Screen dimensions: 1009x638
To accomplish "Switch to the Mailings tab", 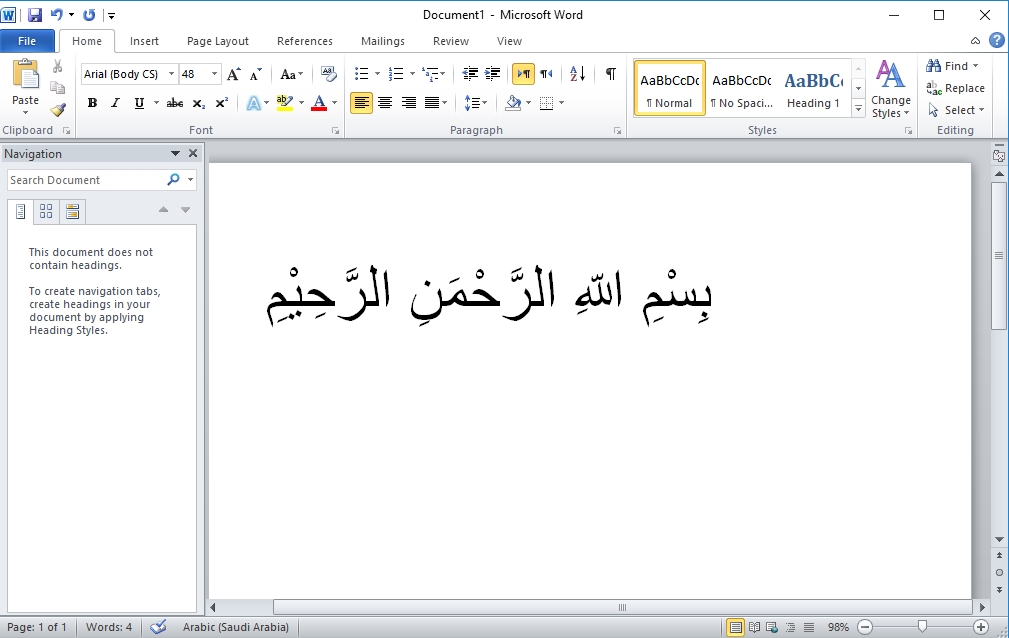I will 382,41.
